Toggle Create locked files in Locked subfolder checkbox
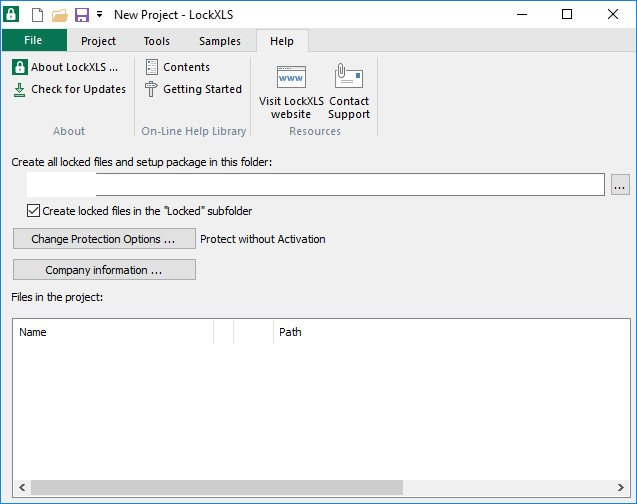Viewport: 637px width, 504px height. pos(33,211)
